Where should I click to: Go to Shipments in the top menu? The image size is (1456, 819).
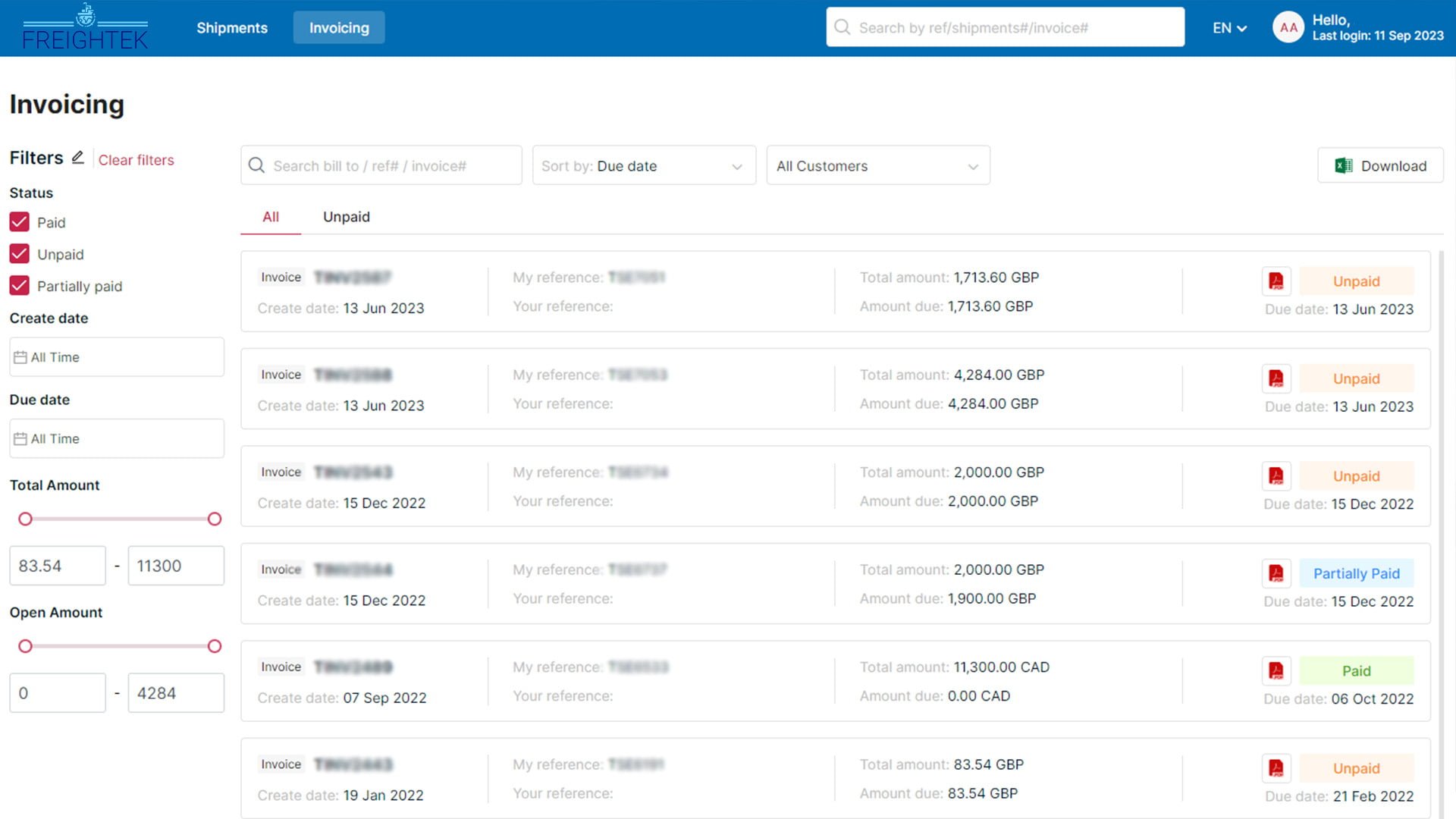coord(232,28)
